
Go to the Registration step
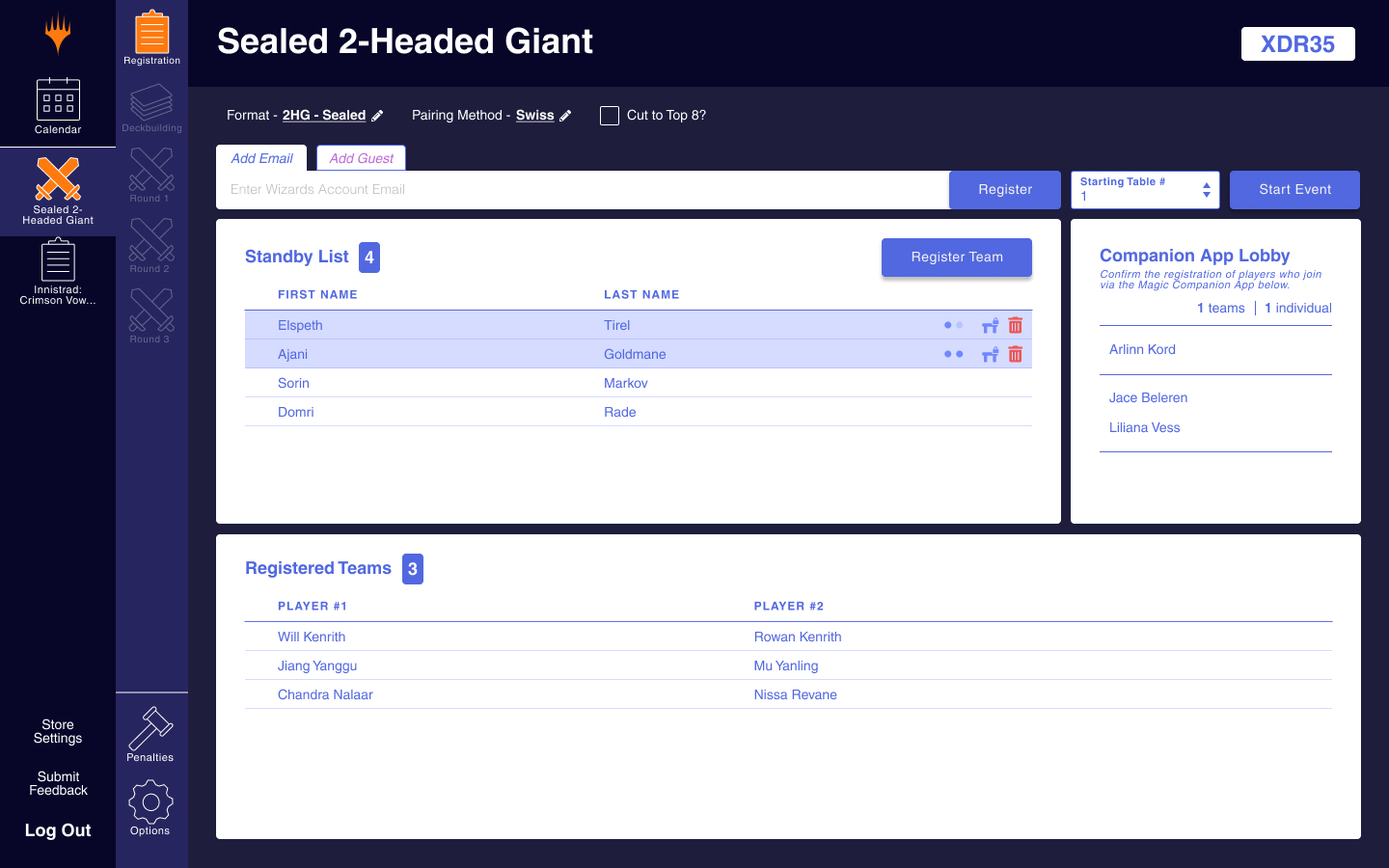tap(151, 38)
